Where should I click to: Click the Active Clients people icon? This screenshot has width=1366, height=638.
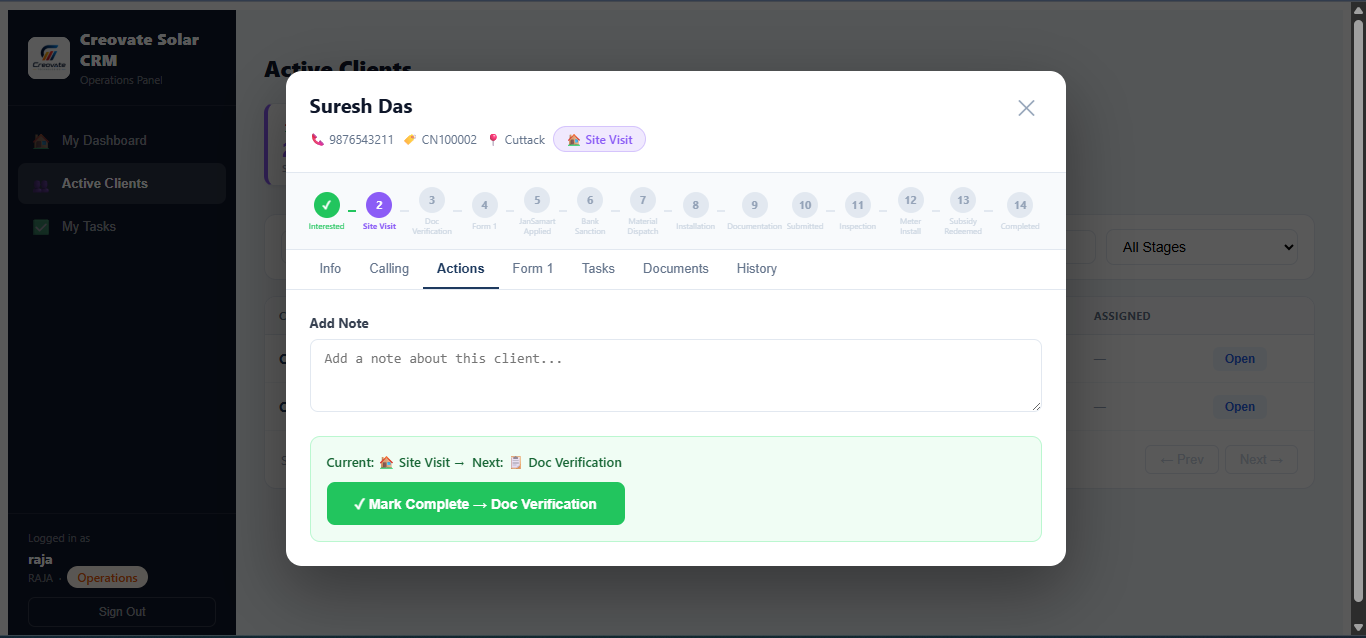(41, 184)
